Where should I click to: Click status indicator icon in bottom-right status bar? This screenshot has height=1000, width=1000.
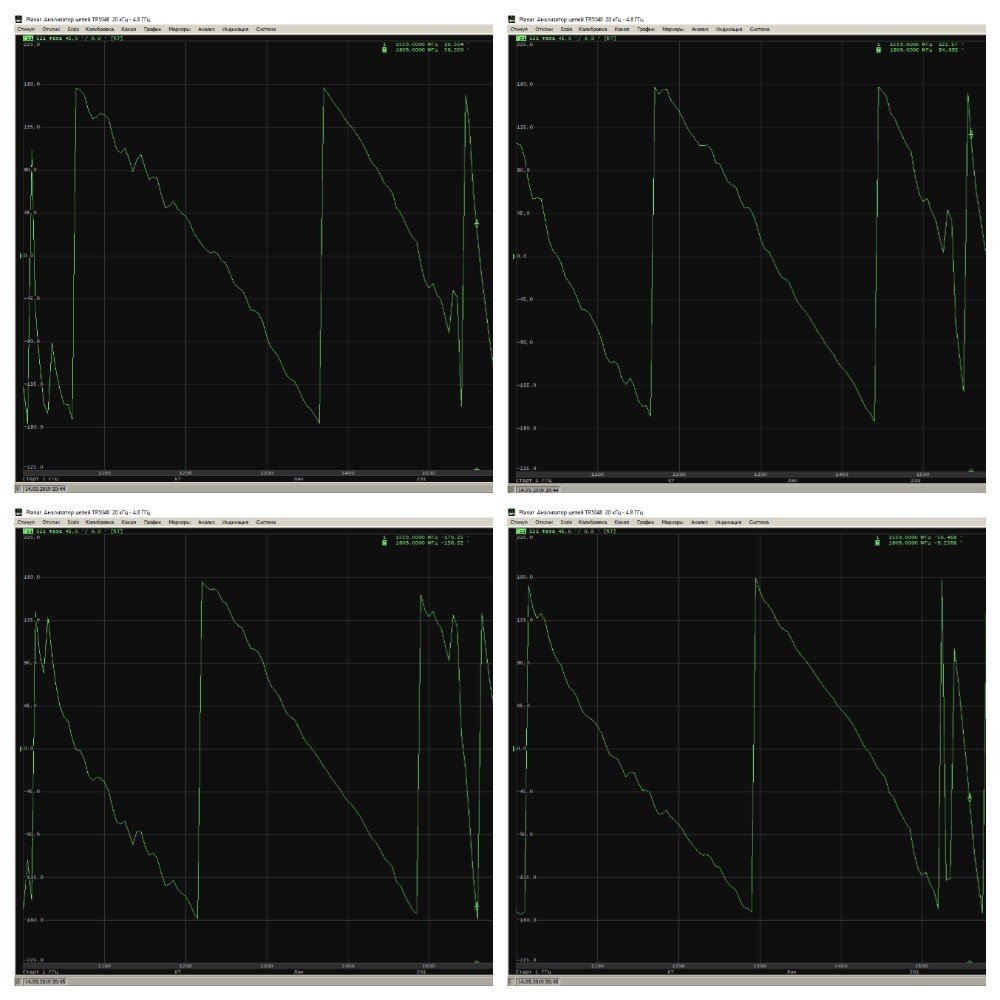[x=512, y=982]
